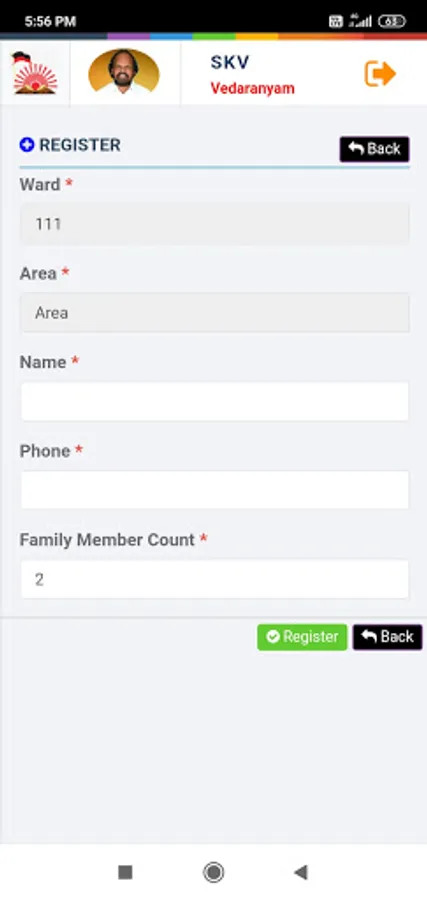427x900 pixels.
Task: Click the blue plus icon beside REGISTER
Action: 27,145
